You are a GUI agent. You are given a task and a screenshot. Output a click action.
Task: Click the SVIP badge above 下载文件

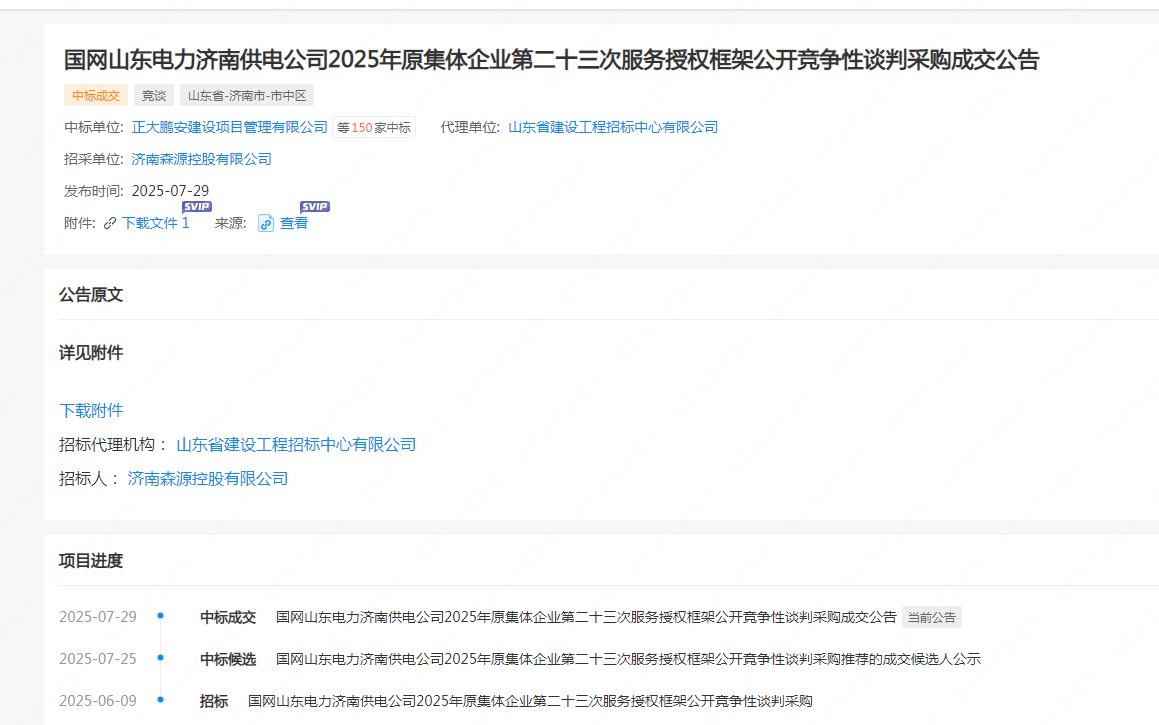coord(197,207)
